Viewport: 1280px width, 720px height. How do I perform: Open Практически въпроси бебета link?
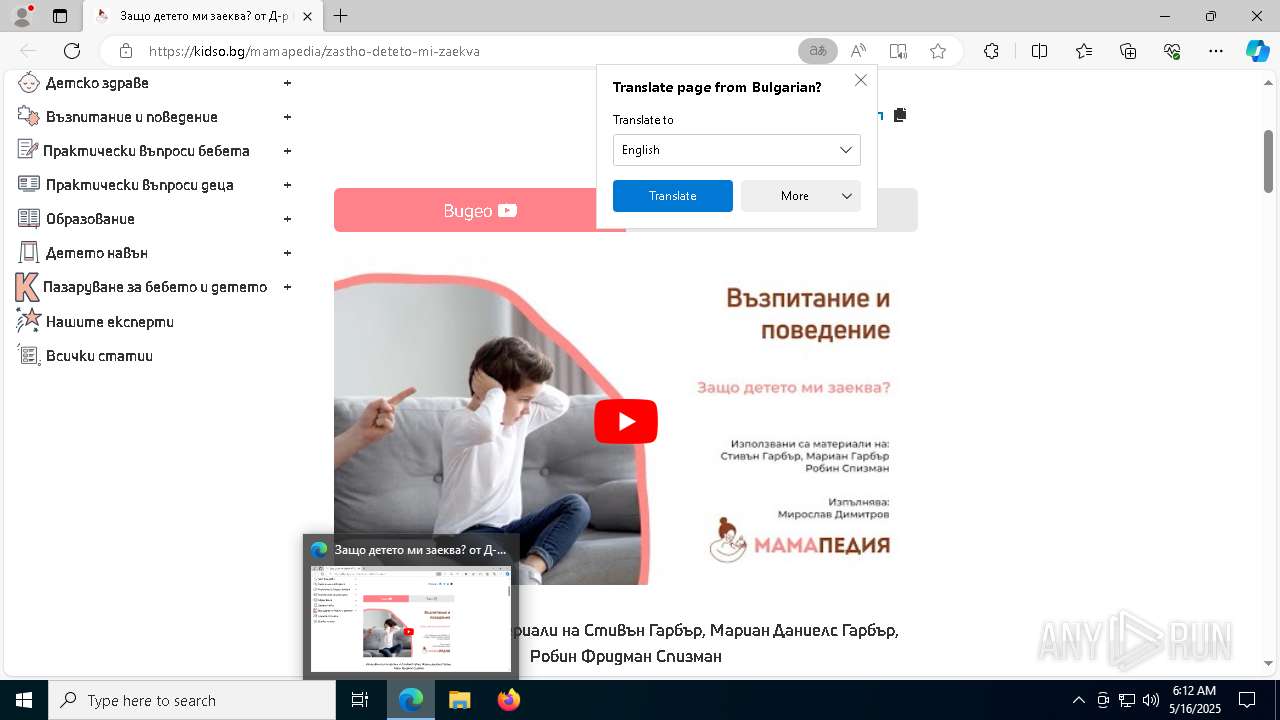click(x=146, y=151)
